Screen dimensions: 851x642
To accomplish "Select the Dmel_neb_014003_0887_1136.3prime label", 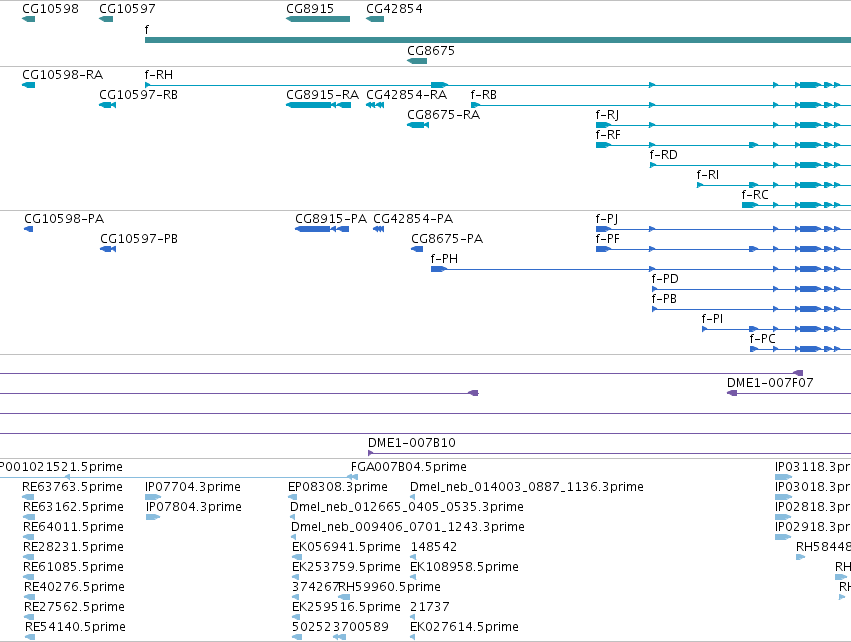I will [x=527, y=487].
